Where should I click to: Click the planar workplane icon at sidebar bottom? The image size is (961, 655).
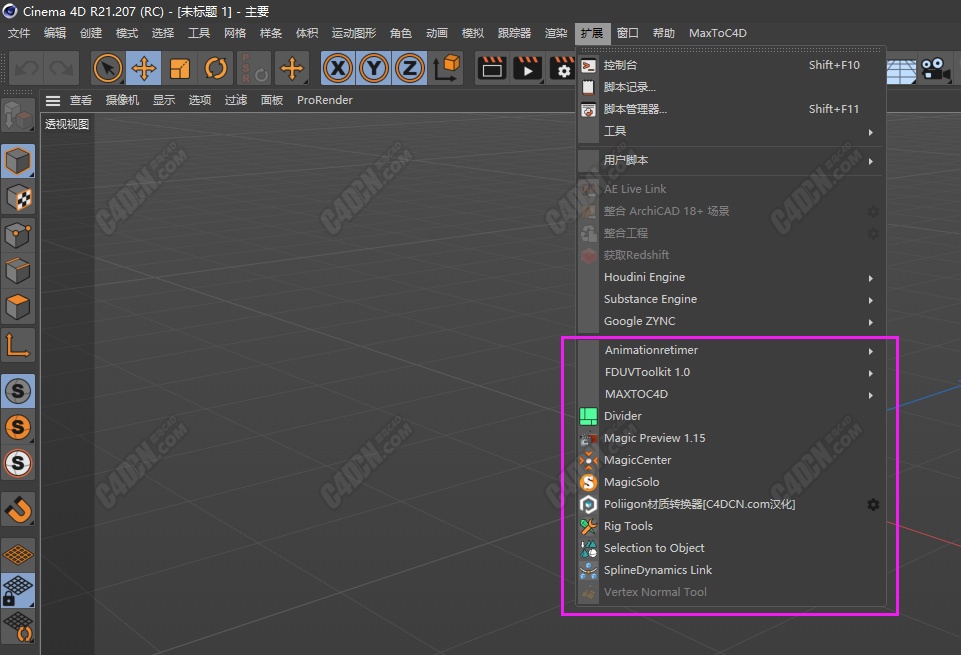[x=18, y=627]
